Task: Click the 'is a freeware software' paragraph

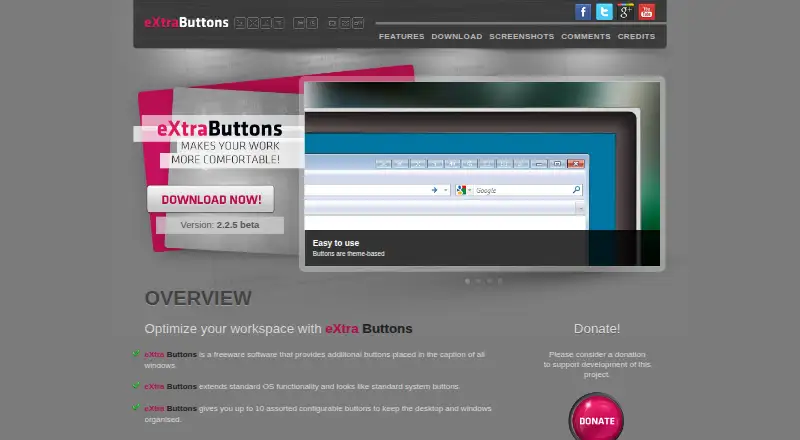Action: 314,360
